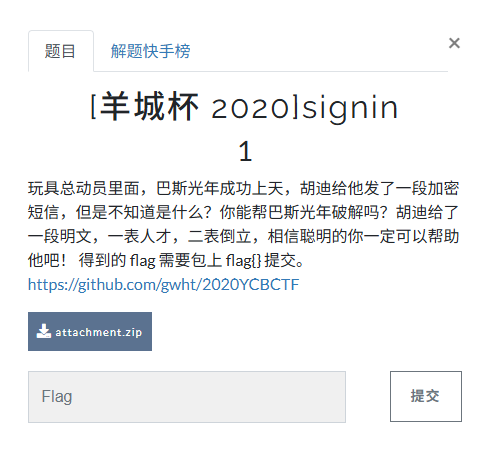This screenshot has height=470, width=491.
Task: Focus the Flag input field
Action: (187, 397)
